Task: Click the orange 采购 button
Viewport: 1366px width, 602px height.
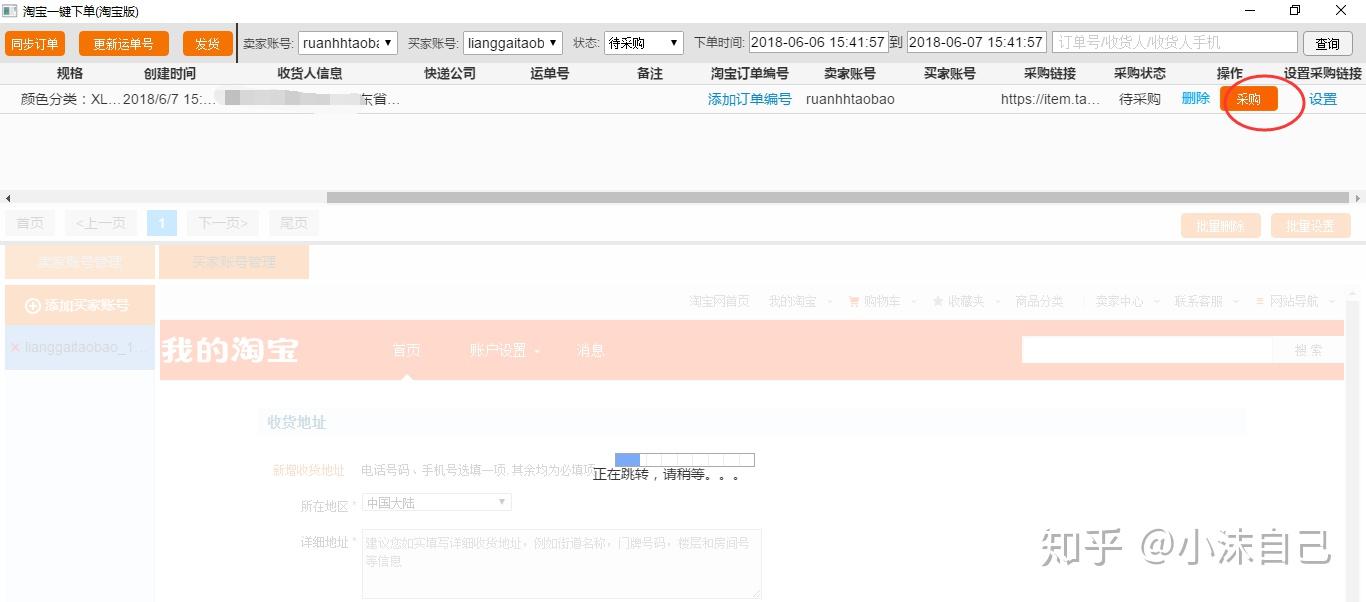Action: tap(1249, 99)
